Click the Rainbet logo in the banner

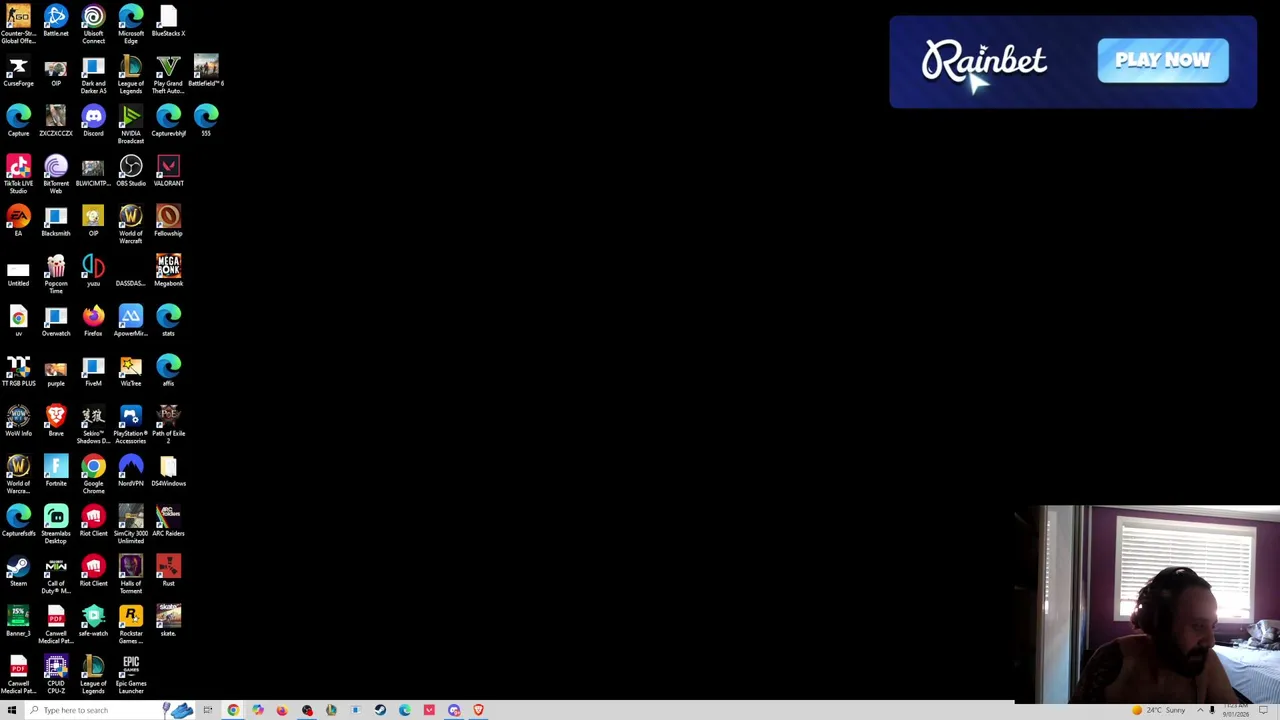(984, 62)
